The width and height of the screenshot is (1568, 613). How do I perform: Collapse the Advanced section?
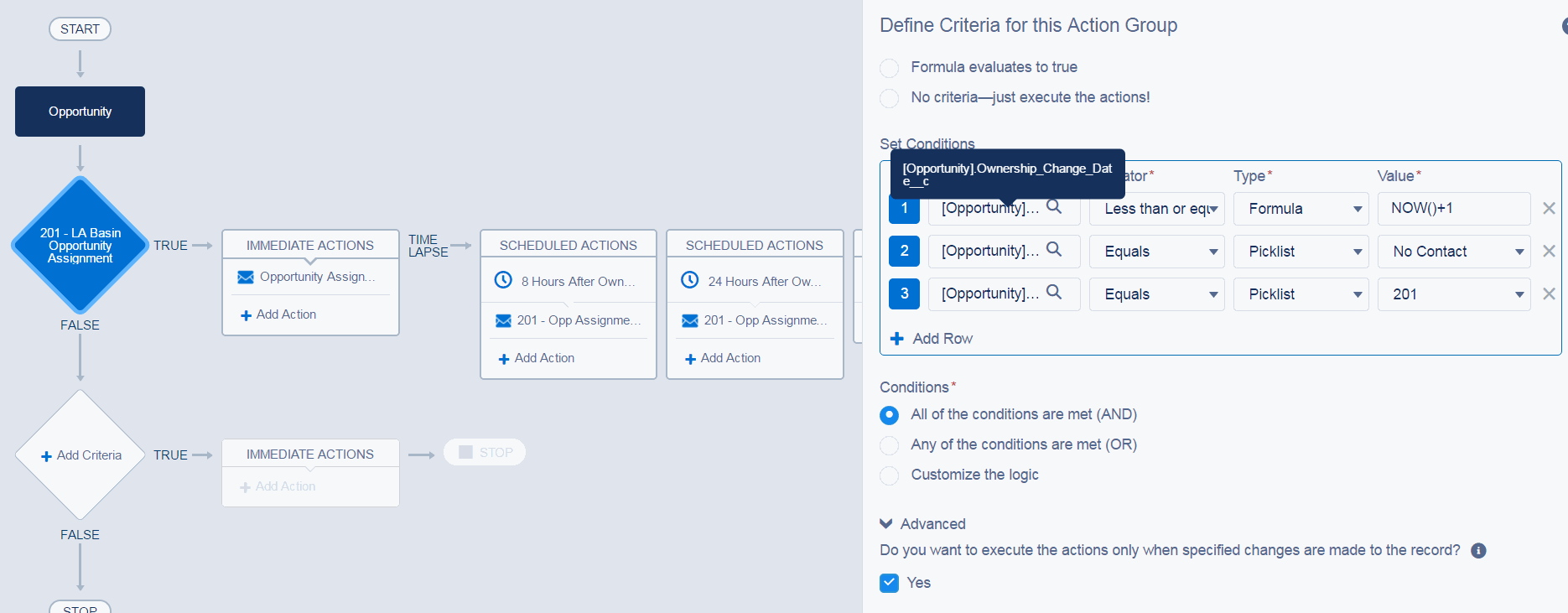tap(886, 524)
